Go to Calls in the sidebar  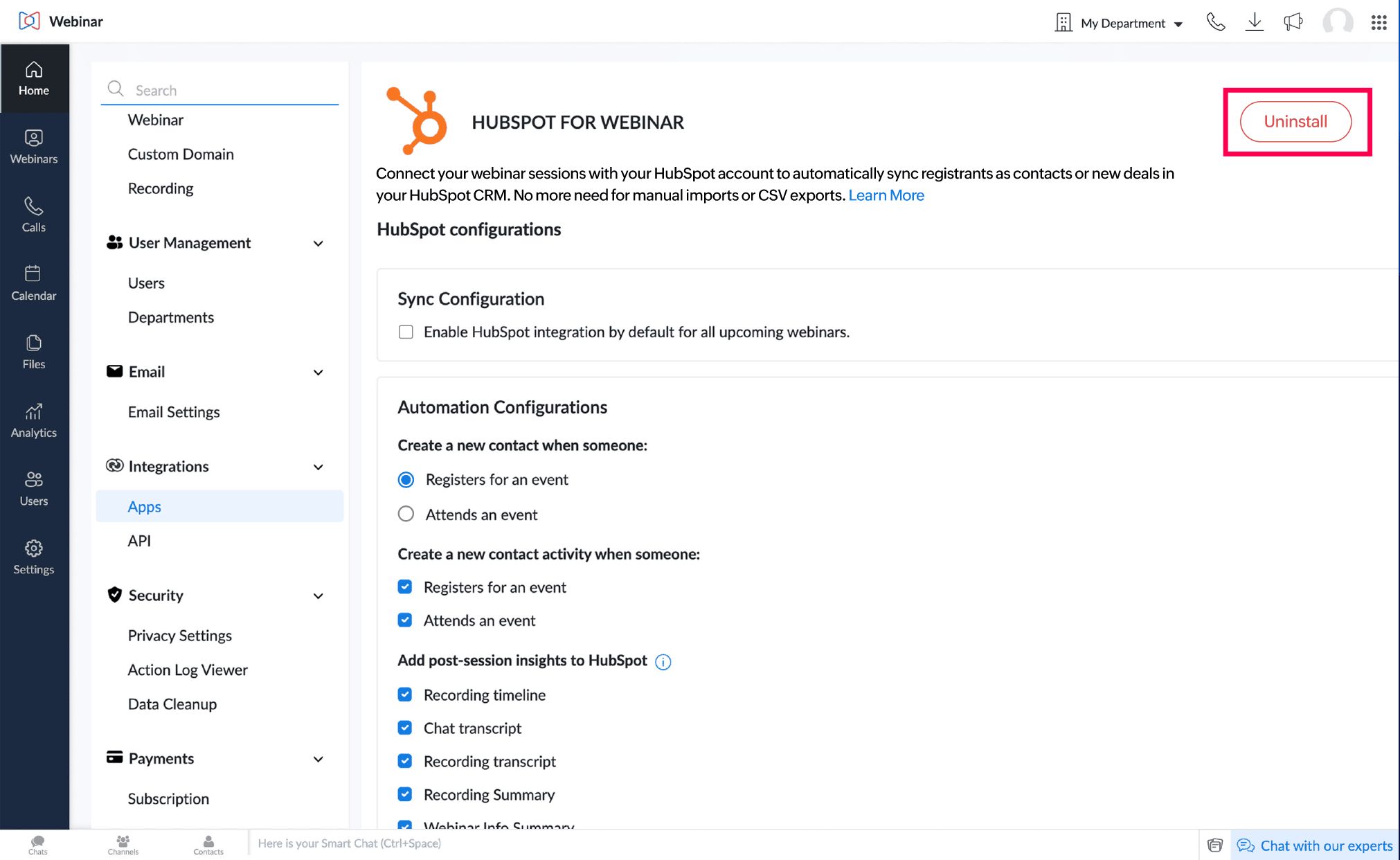(34, 215)
